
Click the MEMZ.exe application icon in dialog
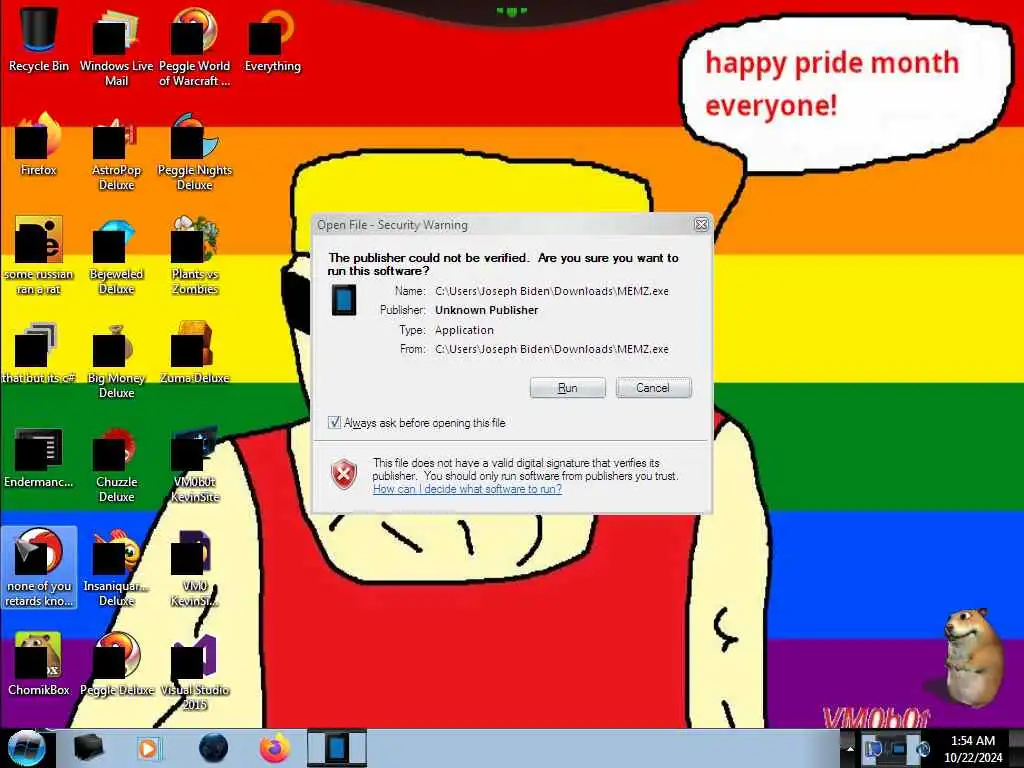tap(344, 300)
